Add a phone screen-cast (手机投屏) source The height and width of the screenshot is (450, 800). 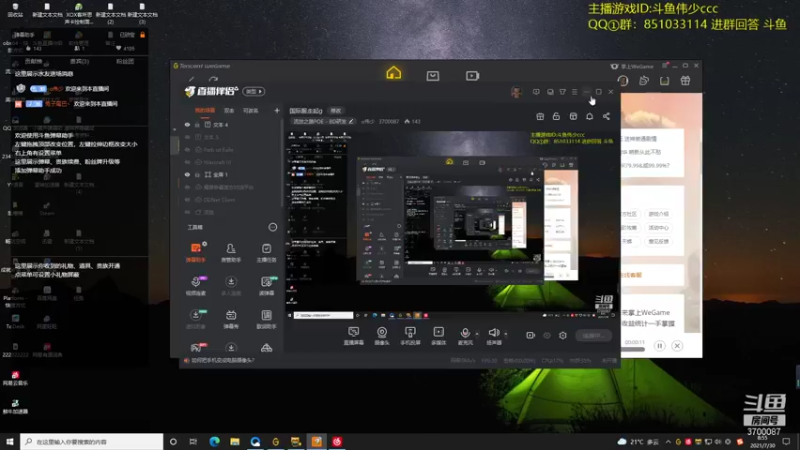(x=410, y=336)
